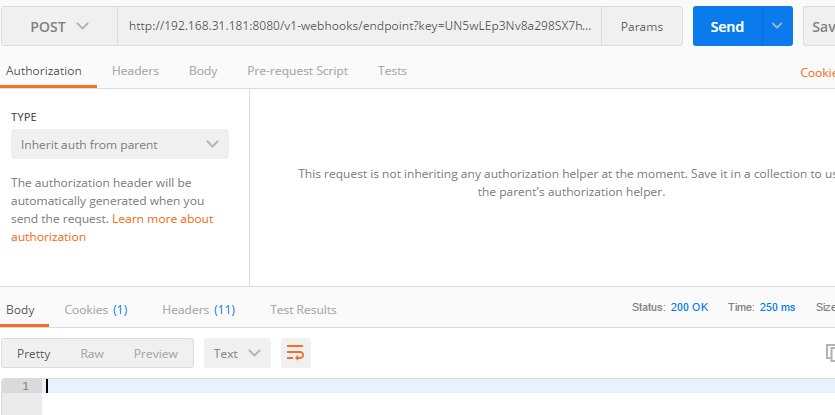
Task: Open the response Cookies tab
Action: (x=96, y=310)
